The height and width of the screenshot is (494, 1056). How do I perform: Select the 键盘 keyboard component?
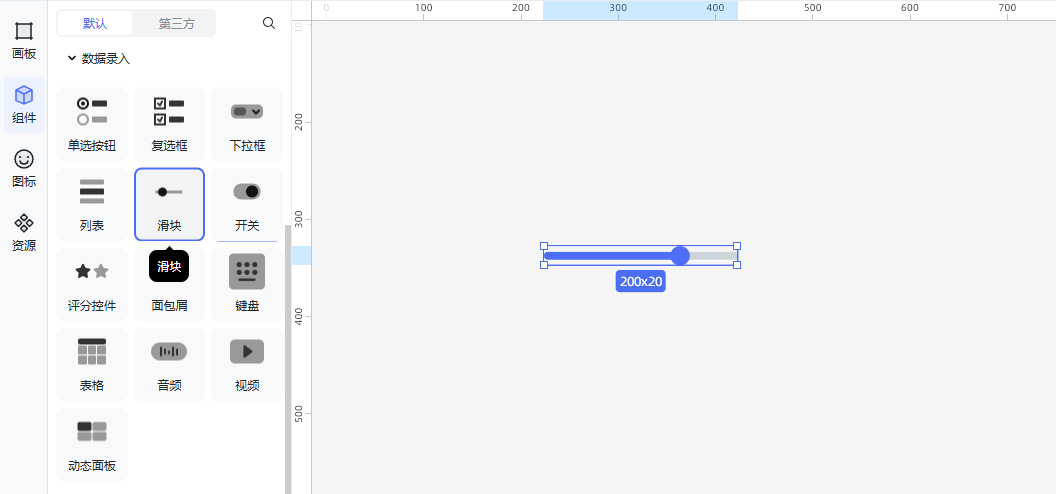tap(247, 284)
